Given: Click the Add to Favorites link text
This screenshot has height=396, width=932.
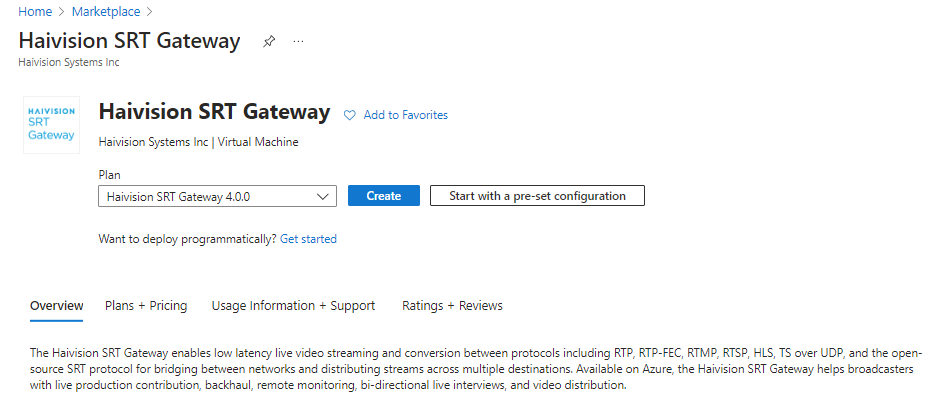Looking at the screenshot, I should click(405, 115).
